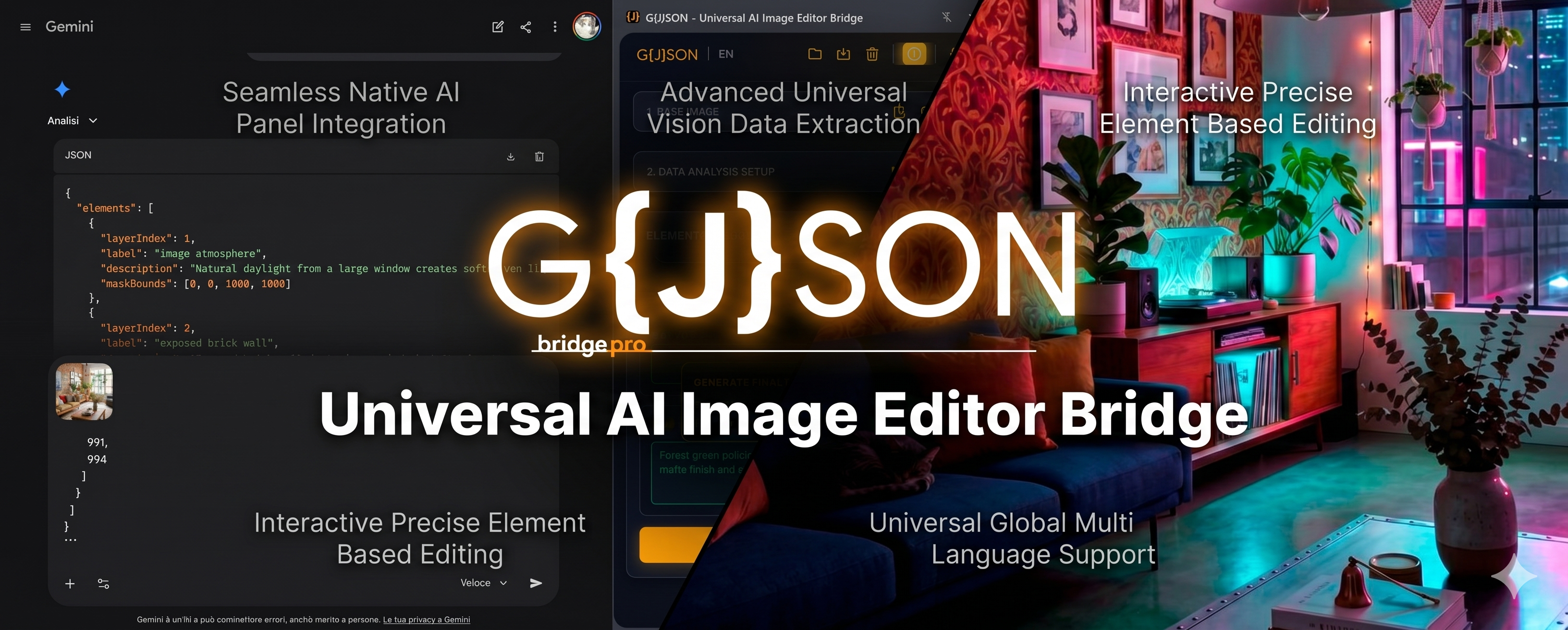Screen dimensions: 1568x630
Task: Open folder icon in G{J}SON toolbar
Action: coord(814,54)
